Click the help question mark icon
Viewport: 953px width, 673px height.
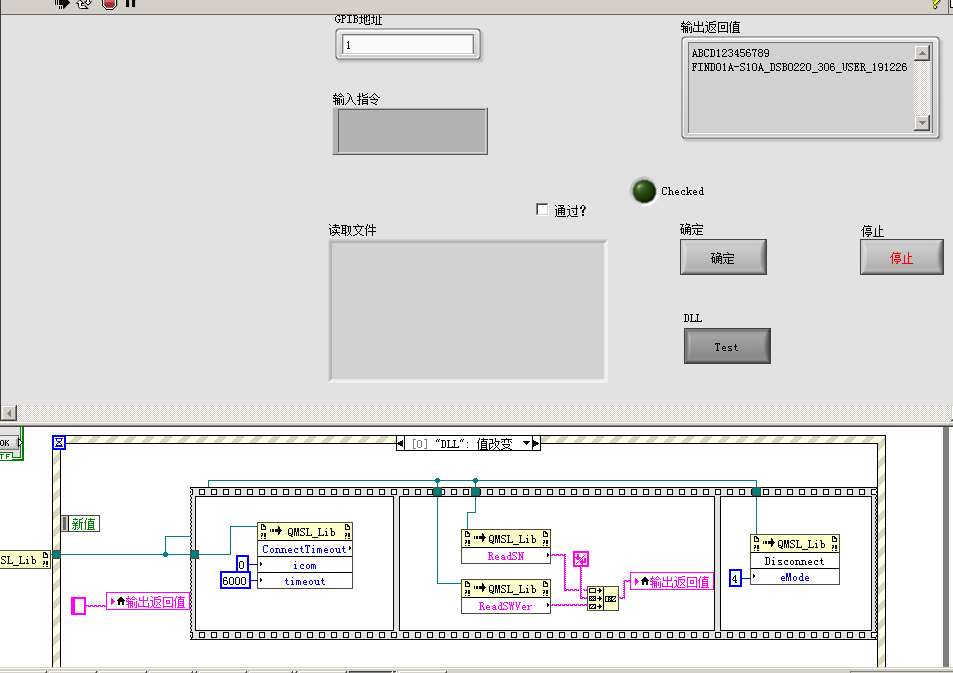(936, 5)
